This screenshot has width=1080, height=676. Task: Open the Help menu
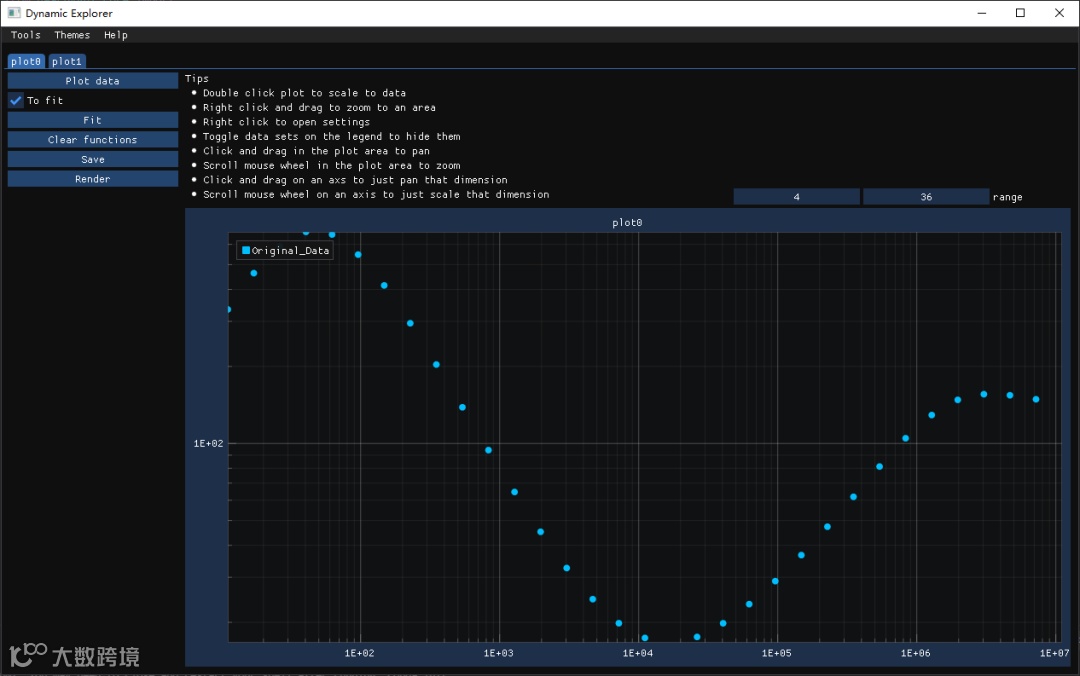116,35
